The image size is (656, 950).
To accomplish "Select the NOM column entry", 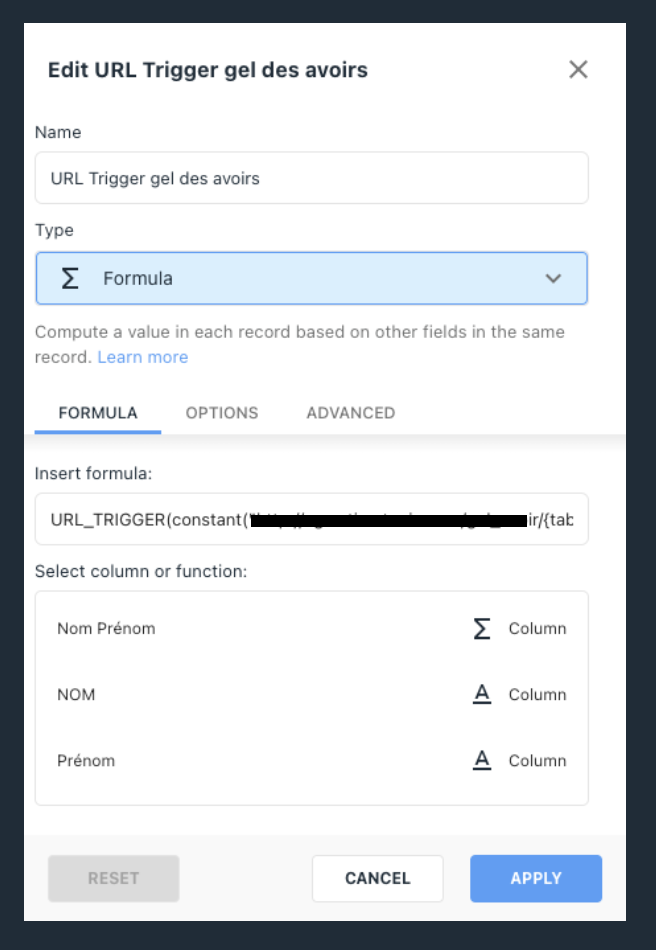I will coord(311,694).
